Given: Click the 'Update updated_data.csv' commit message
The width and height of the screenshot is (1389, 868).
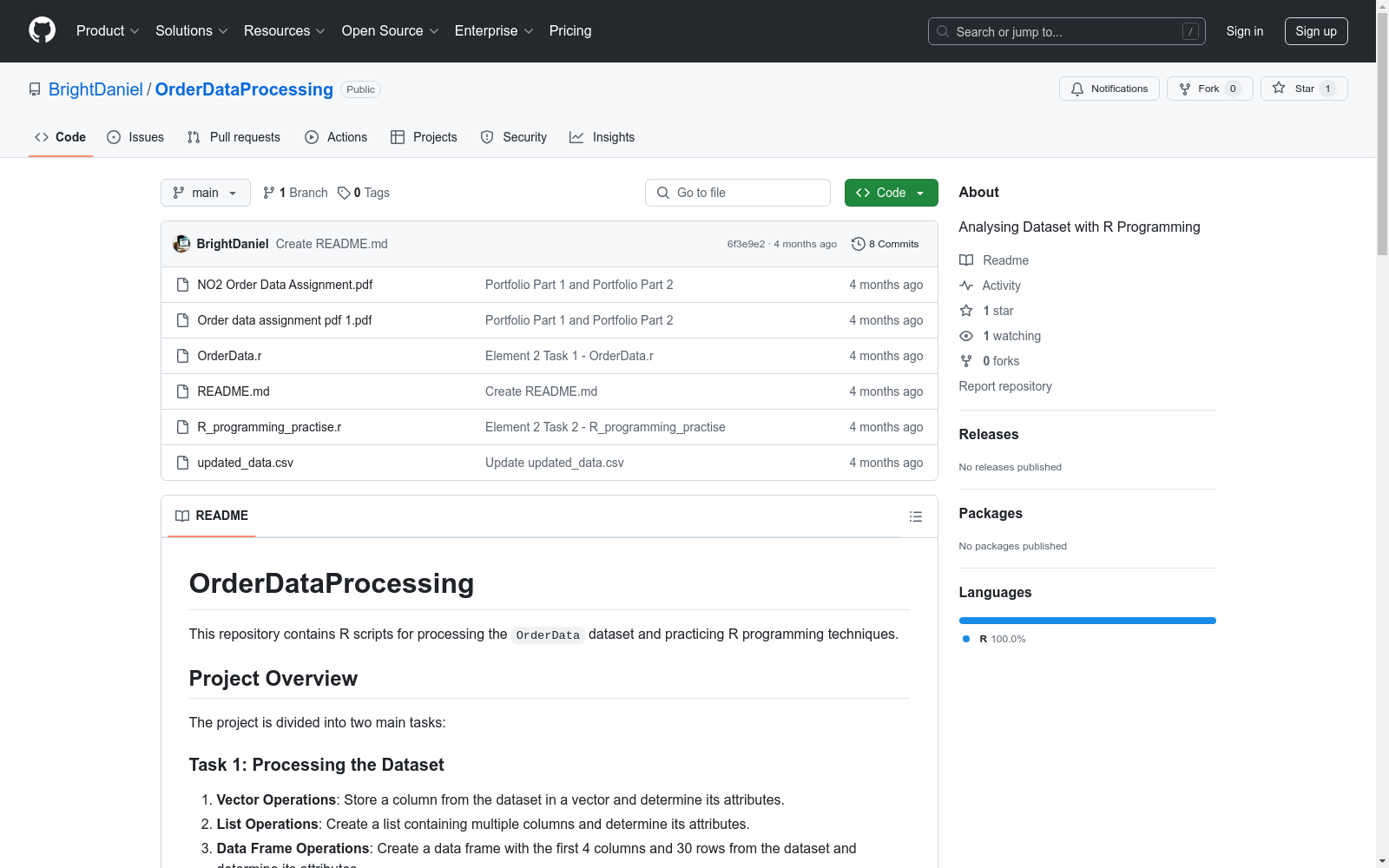Looking at the screenshot, I should pos(555,463).
